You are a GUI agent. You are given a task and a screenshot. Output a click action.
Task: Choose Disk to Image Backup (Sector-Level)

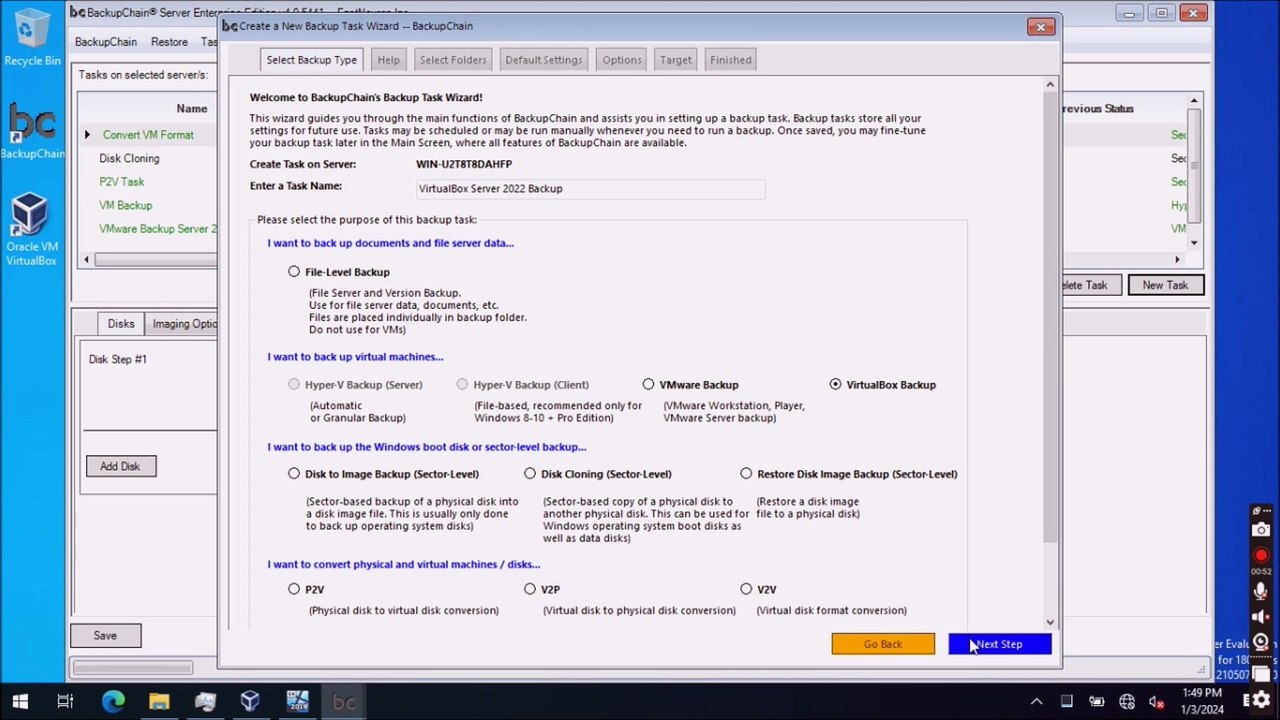pos(294,474)
